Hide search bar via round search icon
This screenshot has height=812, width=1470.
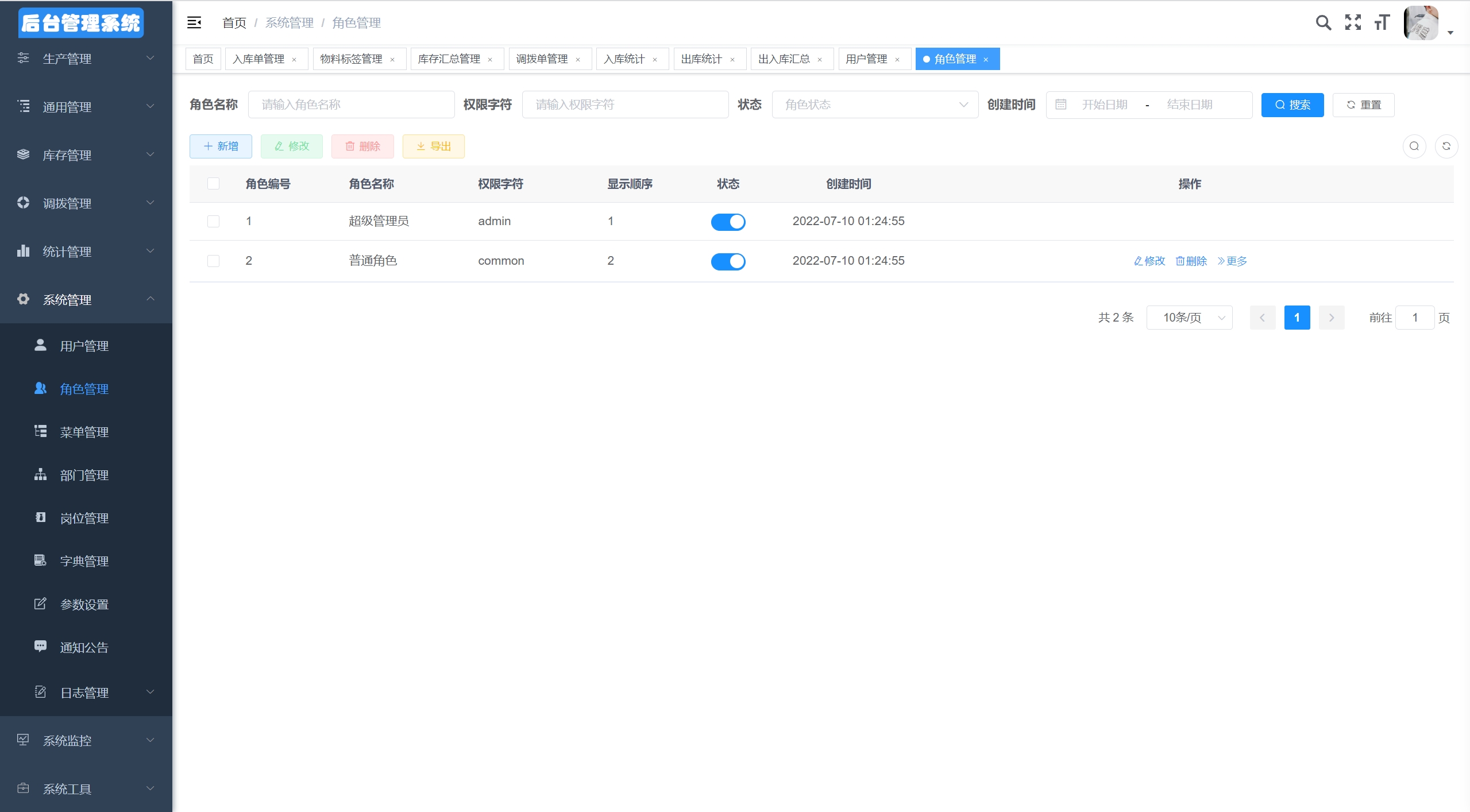1414,146
